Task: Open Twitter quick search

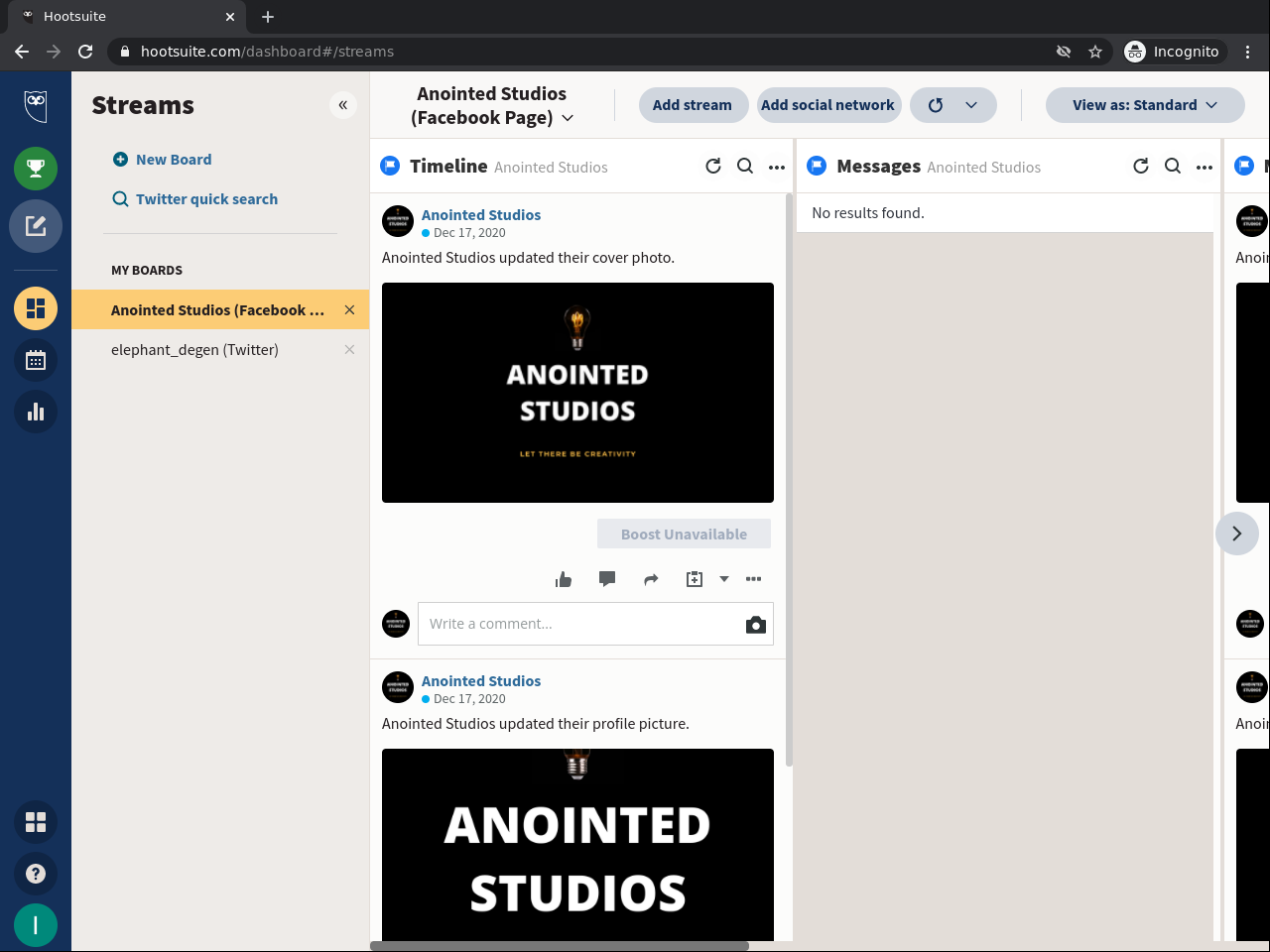Action: pos(195,199)
